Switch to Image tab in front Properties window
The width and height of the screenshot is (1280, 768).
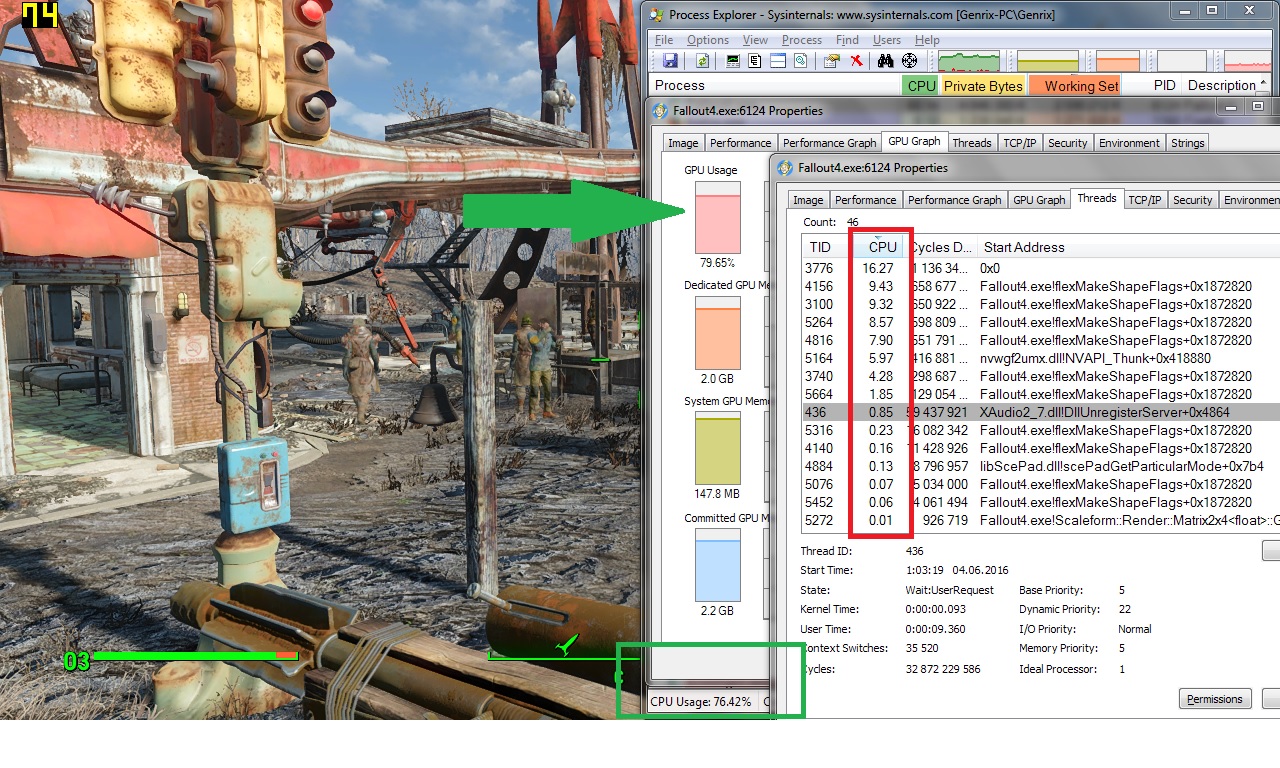point(808,200)
